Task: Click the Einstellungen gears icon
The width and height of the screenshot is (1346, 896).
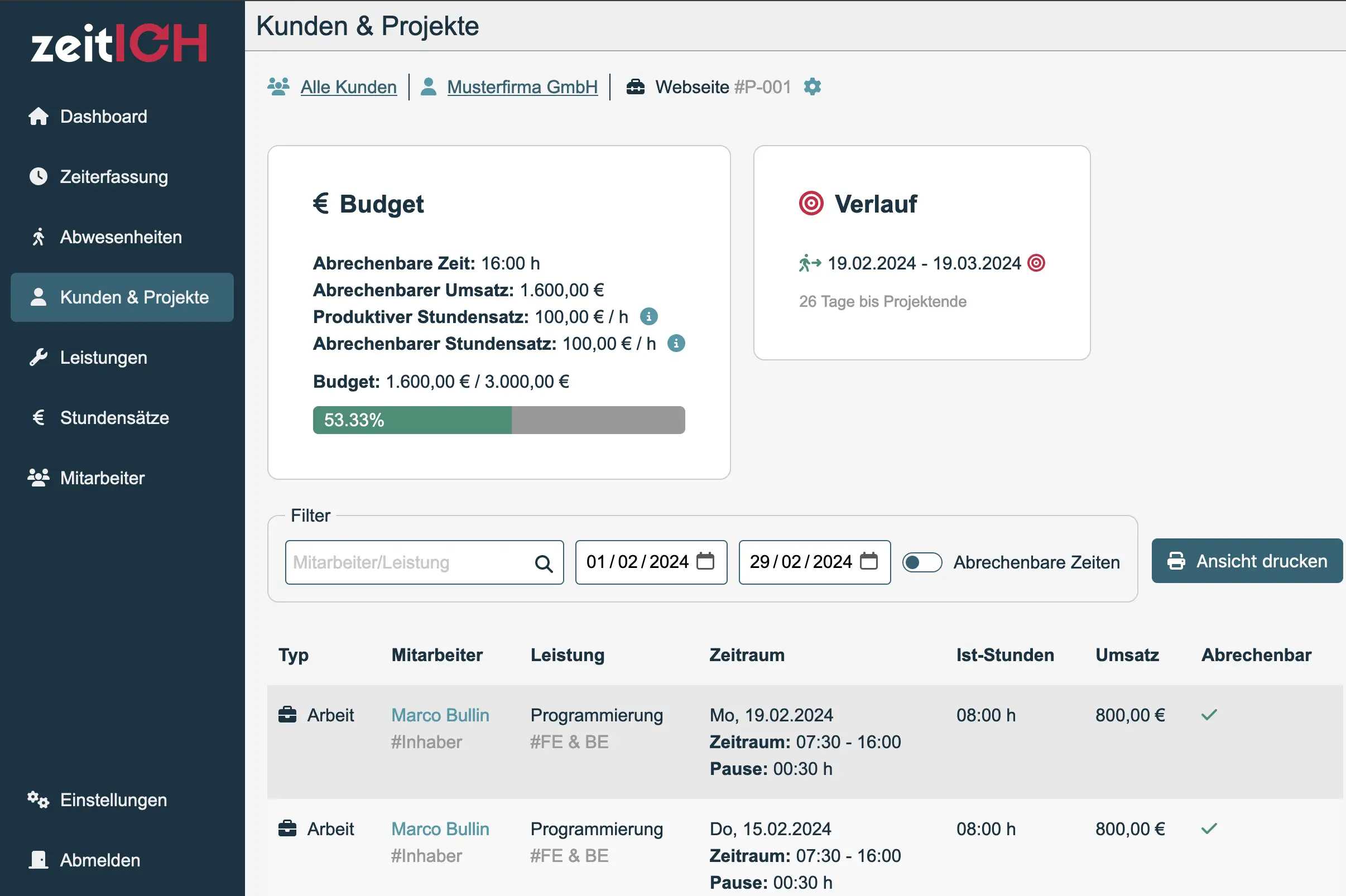Action: [x=39, y=800]
